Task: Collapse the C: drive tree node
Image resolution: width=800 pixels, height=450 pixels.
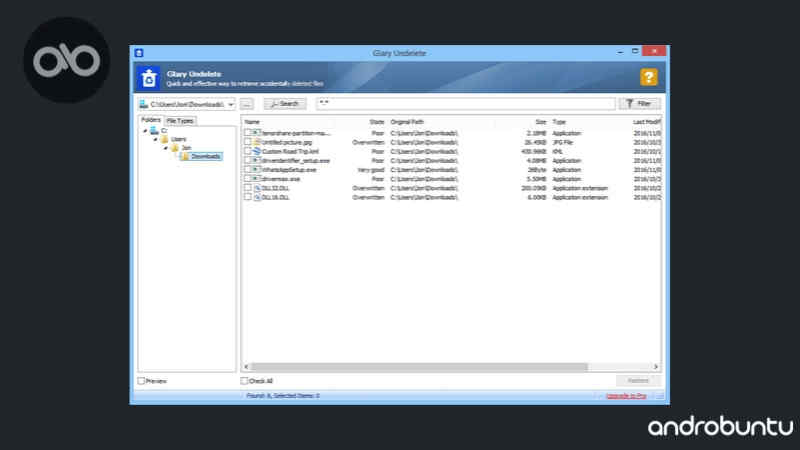Action: point(145,131)
